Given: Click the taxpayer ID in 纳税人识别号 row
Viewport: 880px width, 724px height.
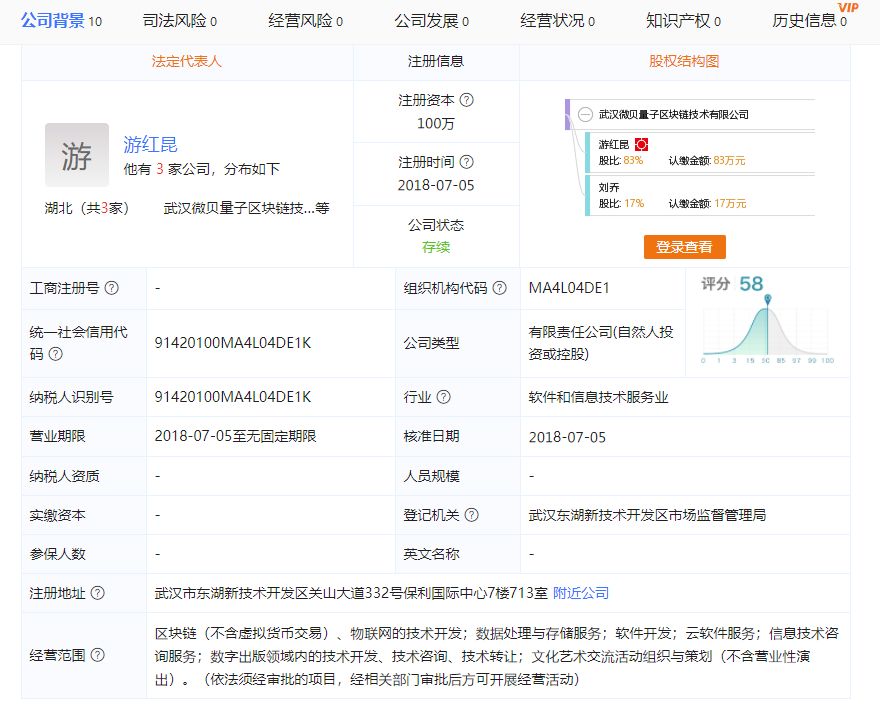Looking at the screenshot, I should 232,397.
